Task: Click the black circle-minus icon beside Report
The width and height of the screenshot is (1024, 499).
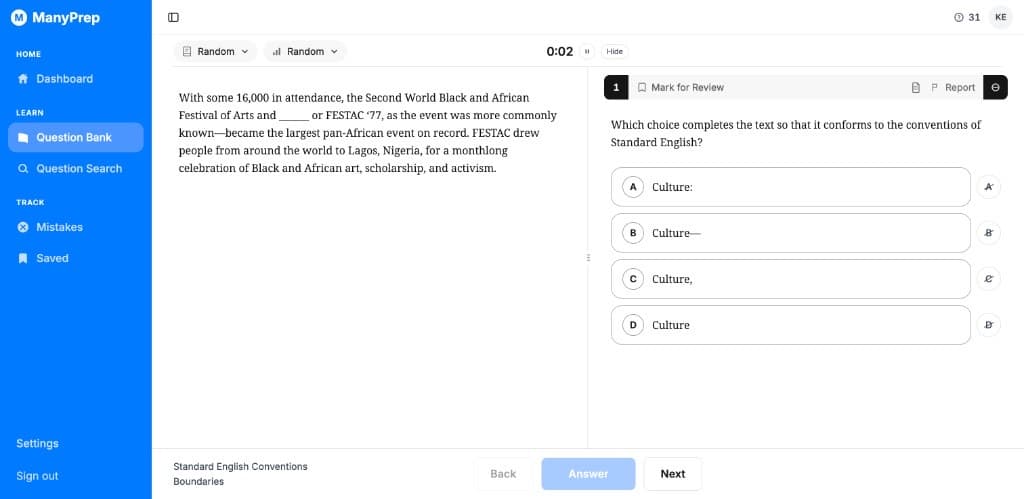Action: (x=995, y=88)
